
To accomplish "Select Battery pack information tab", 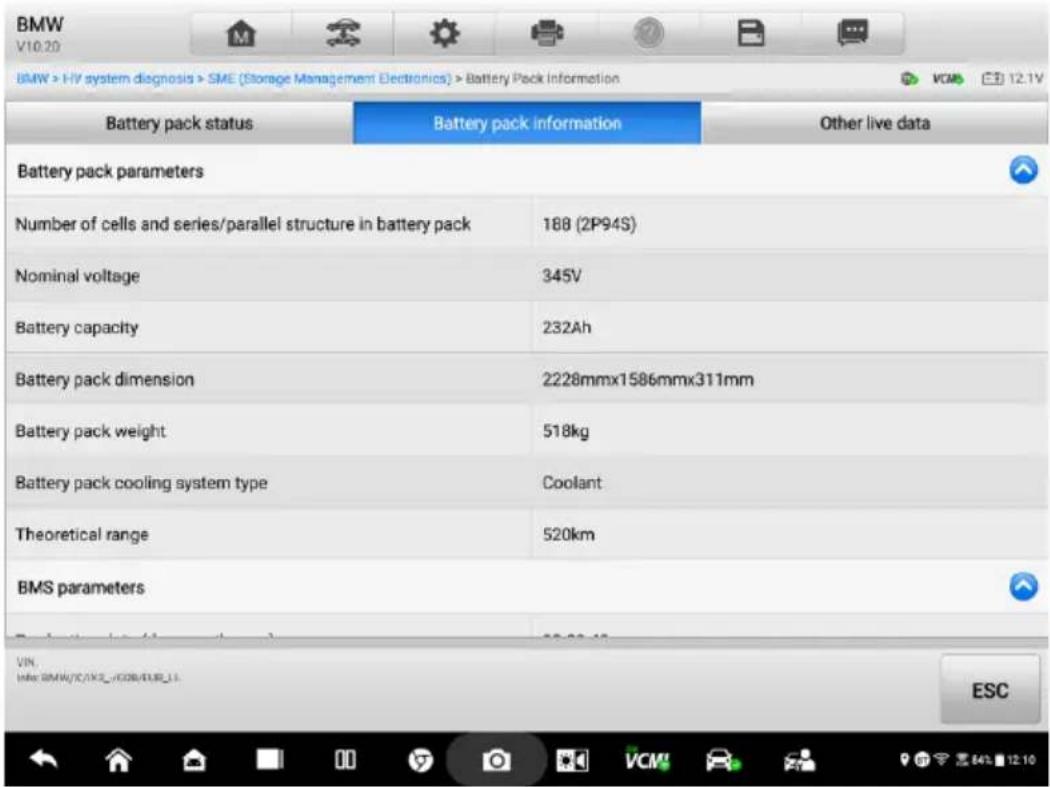I will 527,123.
